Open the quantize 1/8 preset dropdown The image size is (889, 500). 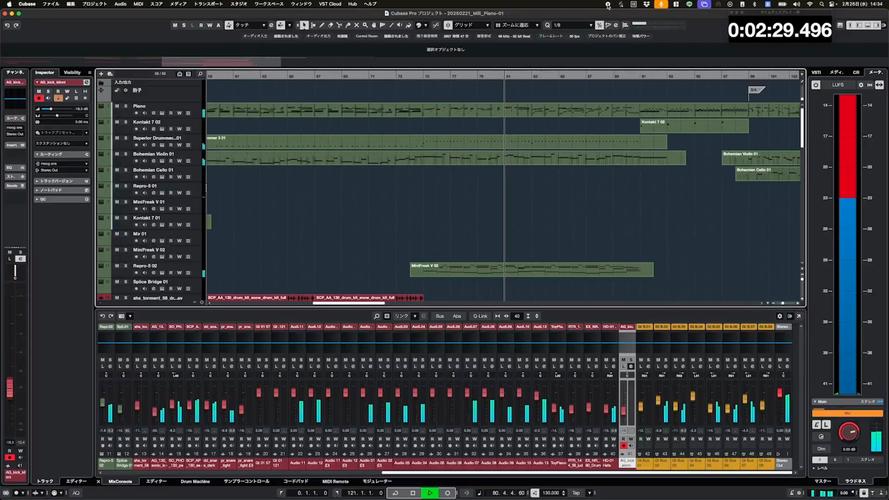[x=573, y=26]
